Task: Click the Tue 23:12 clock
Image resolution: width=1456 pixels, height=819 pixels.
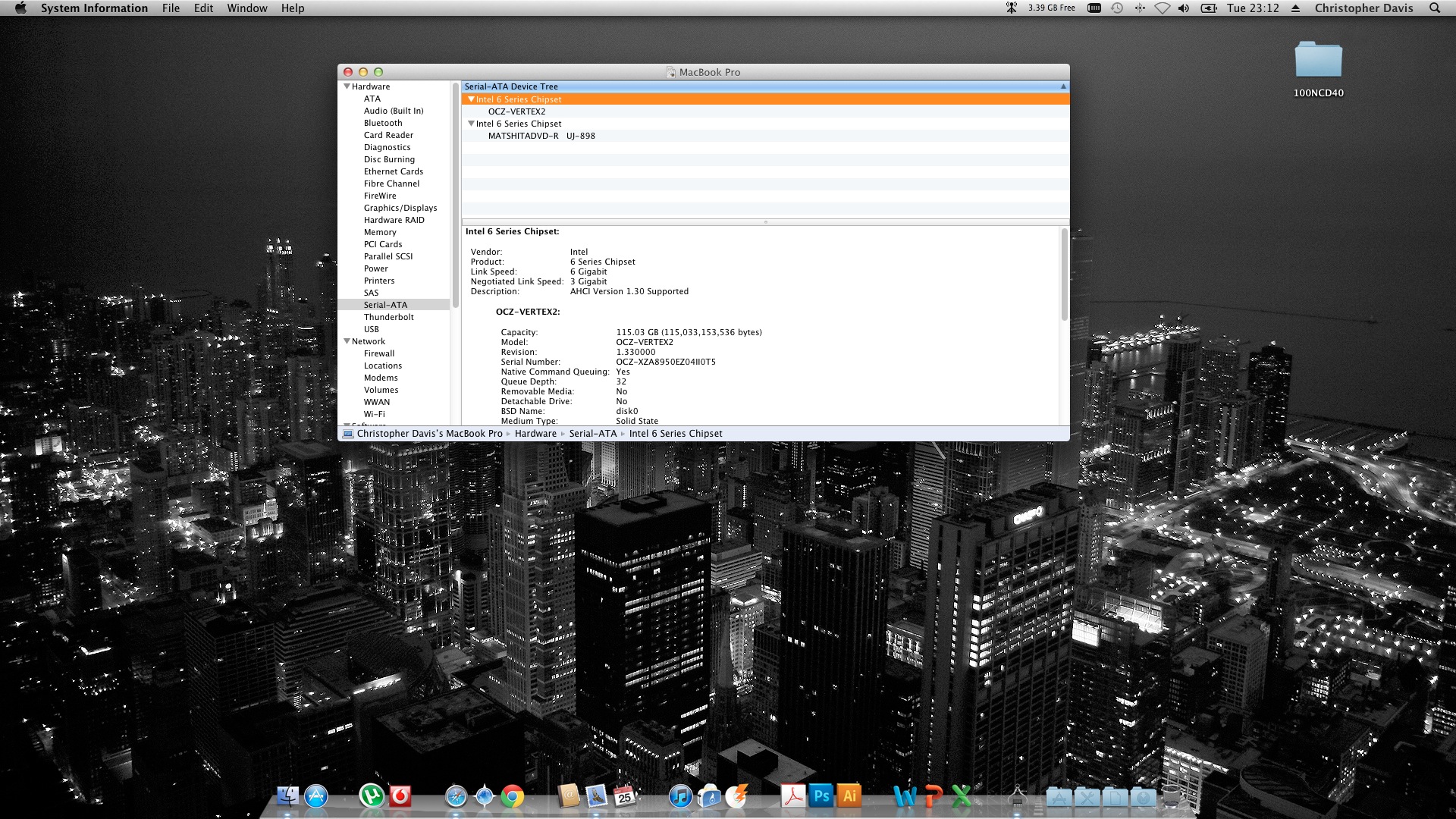Action: [x=1253, y=8]
